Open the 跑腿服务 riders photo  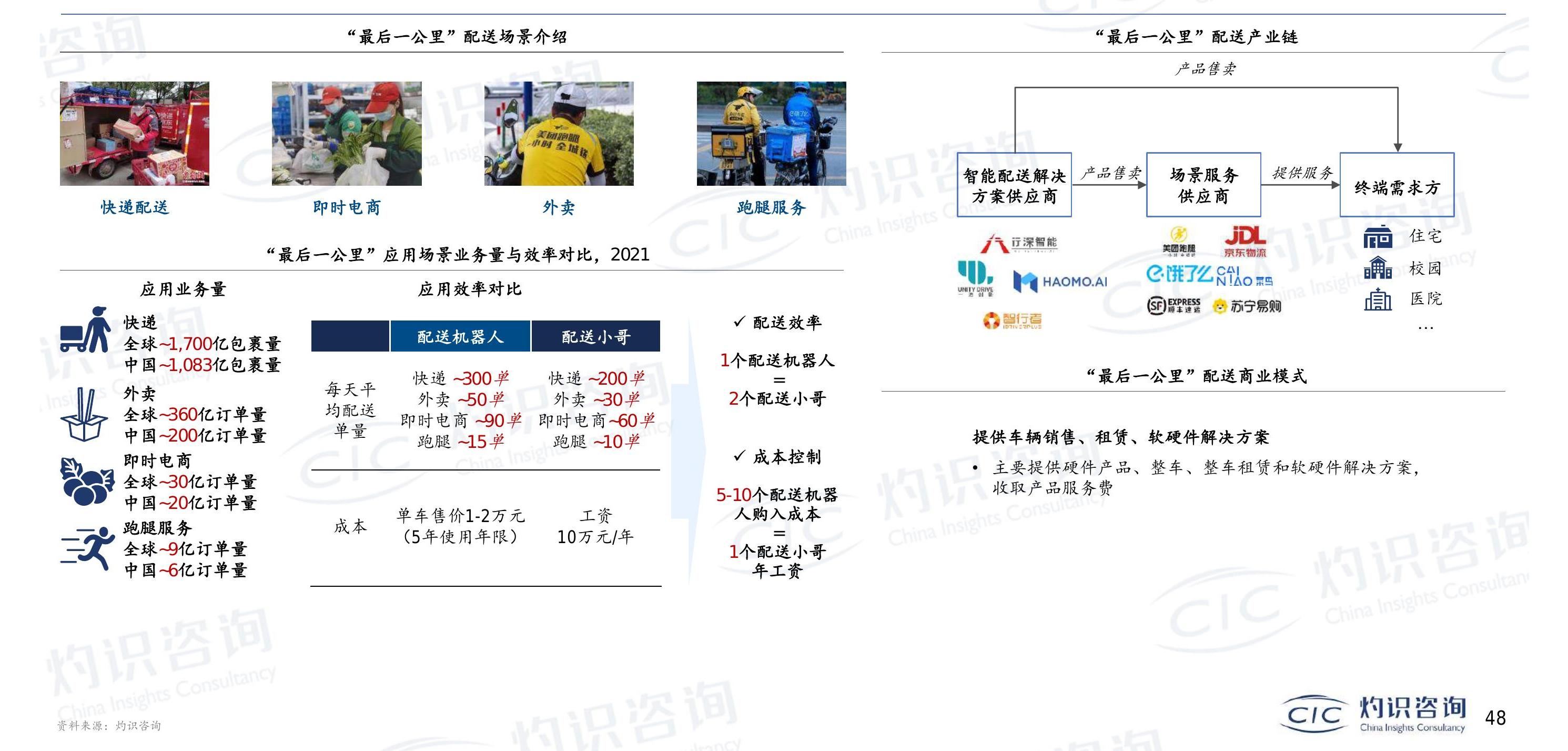click(x=771, y=133)
